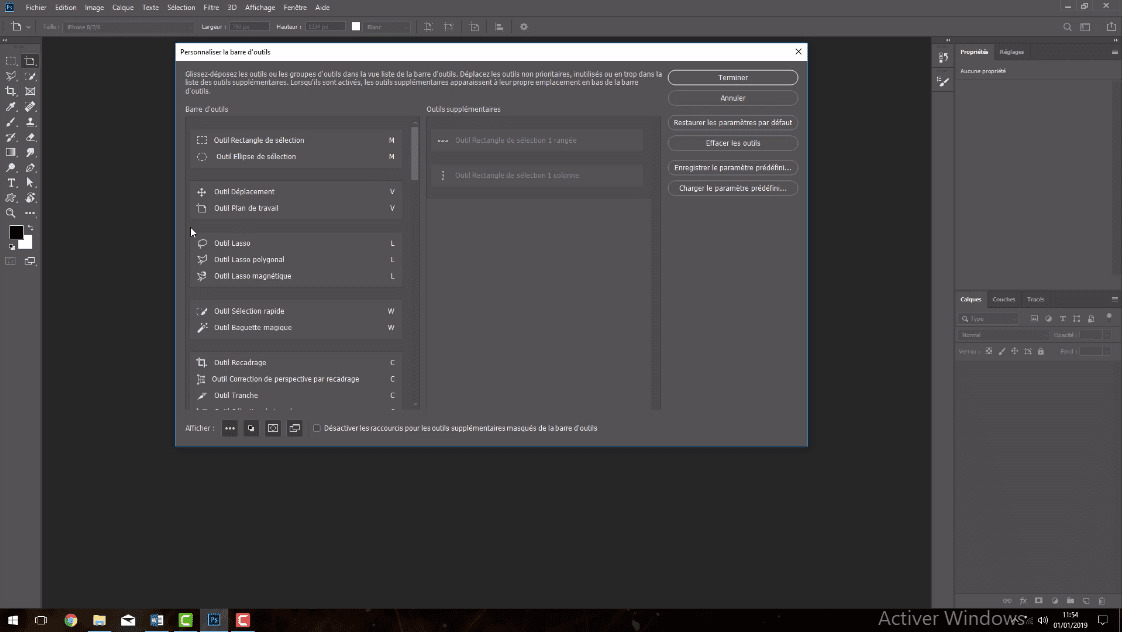Toggle Quick Mask mode in left toolbar
This screenshot has height=632, width=1122.
pos(11,262)
